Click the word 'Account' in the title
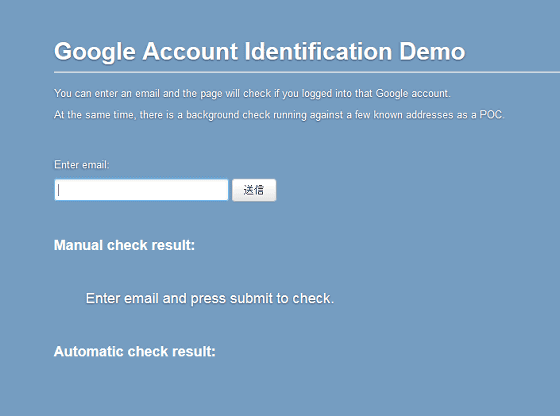 190,51
